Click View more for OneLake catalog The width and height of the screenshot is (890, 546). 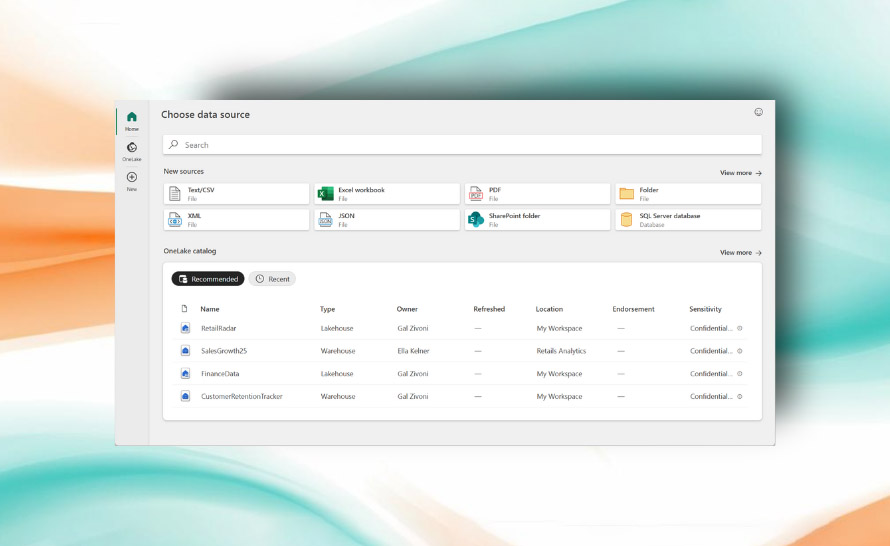(741, 253)
